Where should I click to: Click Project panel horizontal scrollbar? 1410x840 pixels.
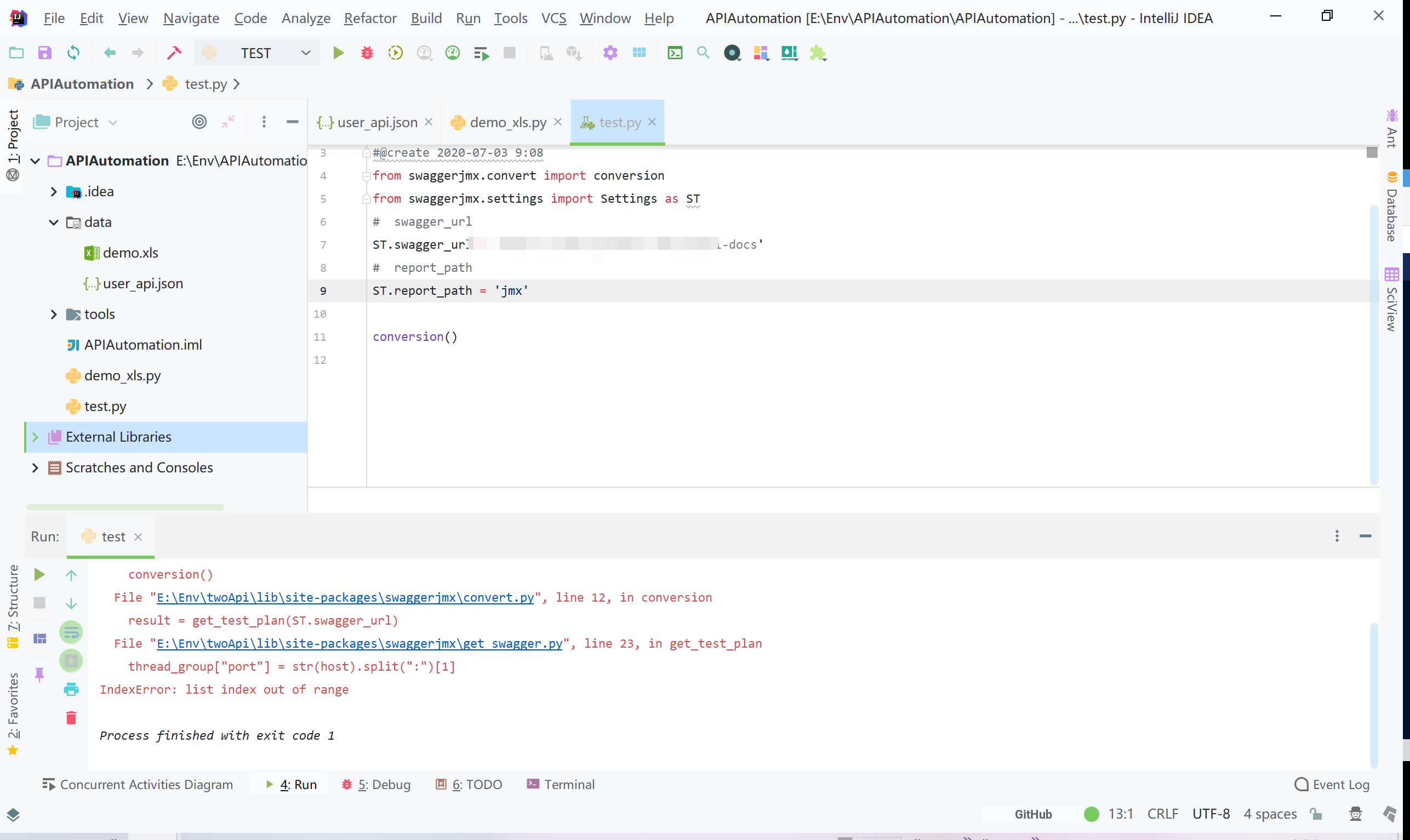pos(125,507)
